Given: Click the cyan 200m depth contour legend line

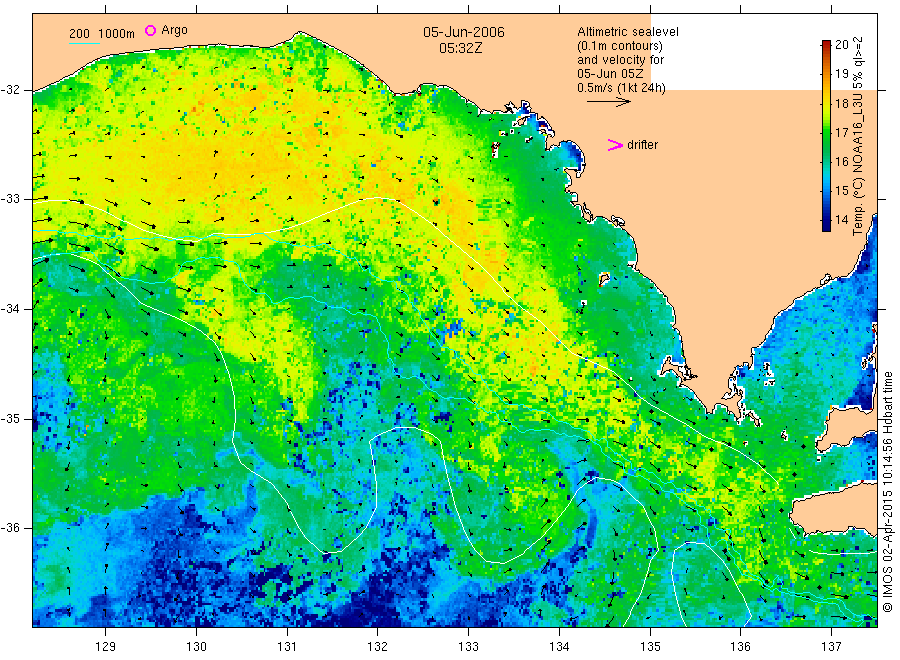Looking at the screenshot, I should [x=84, y=43].
